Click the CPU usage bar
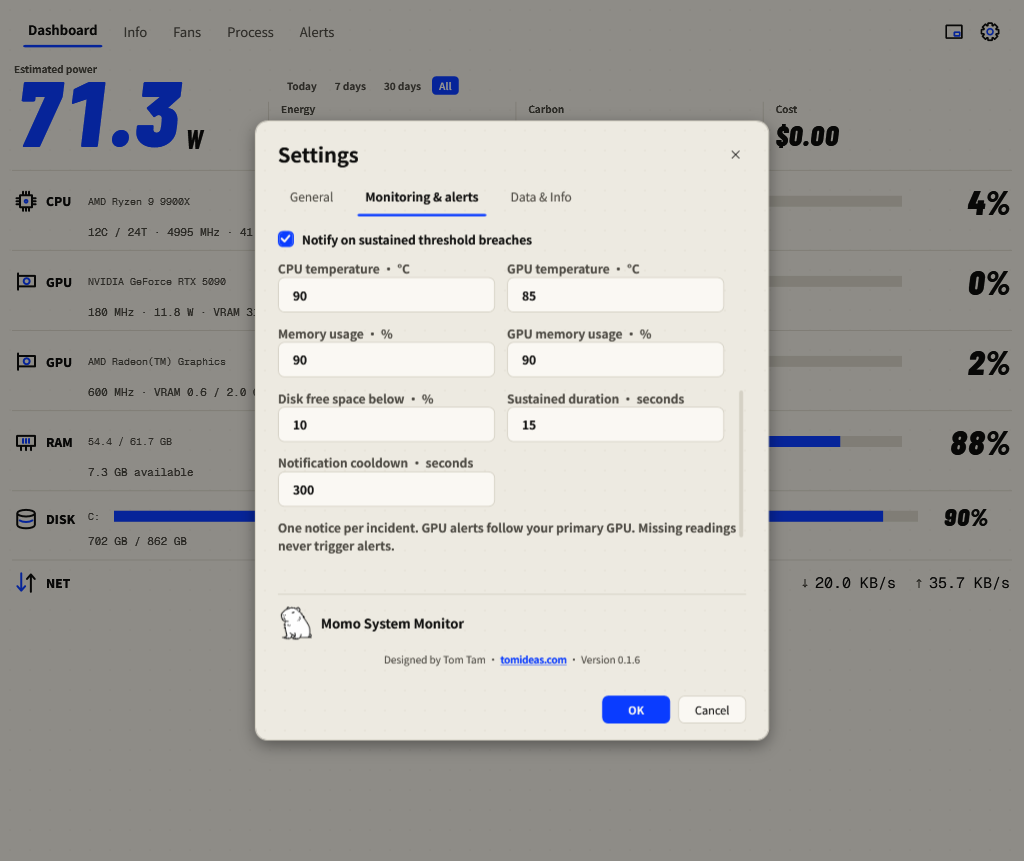 (835, 201)
